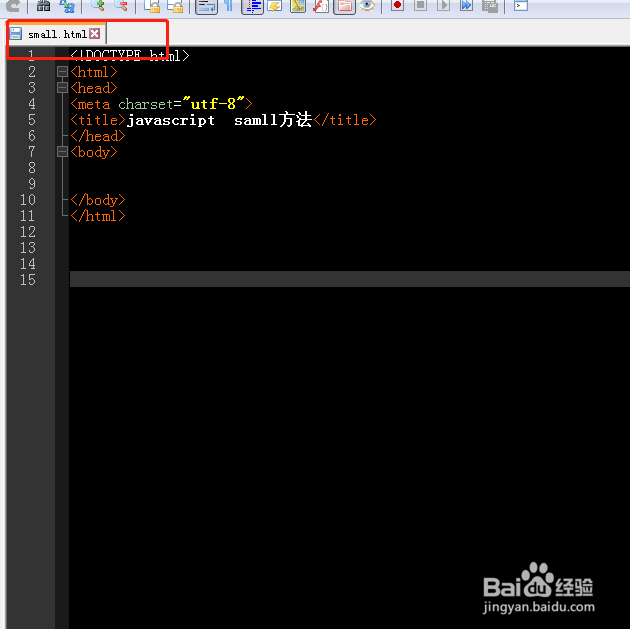Open the user defined language icon
The height and width of the screenshot is (629, 630).
point(275,6)
